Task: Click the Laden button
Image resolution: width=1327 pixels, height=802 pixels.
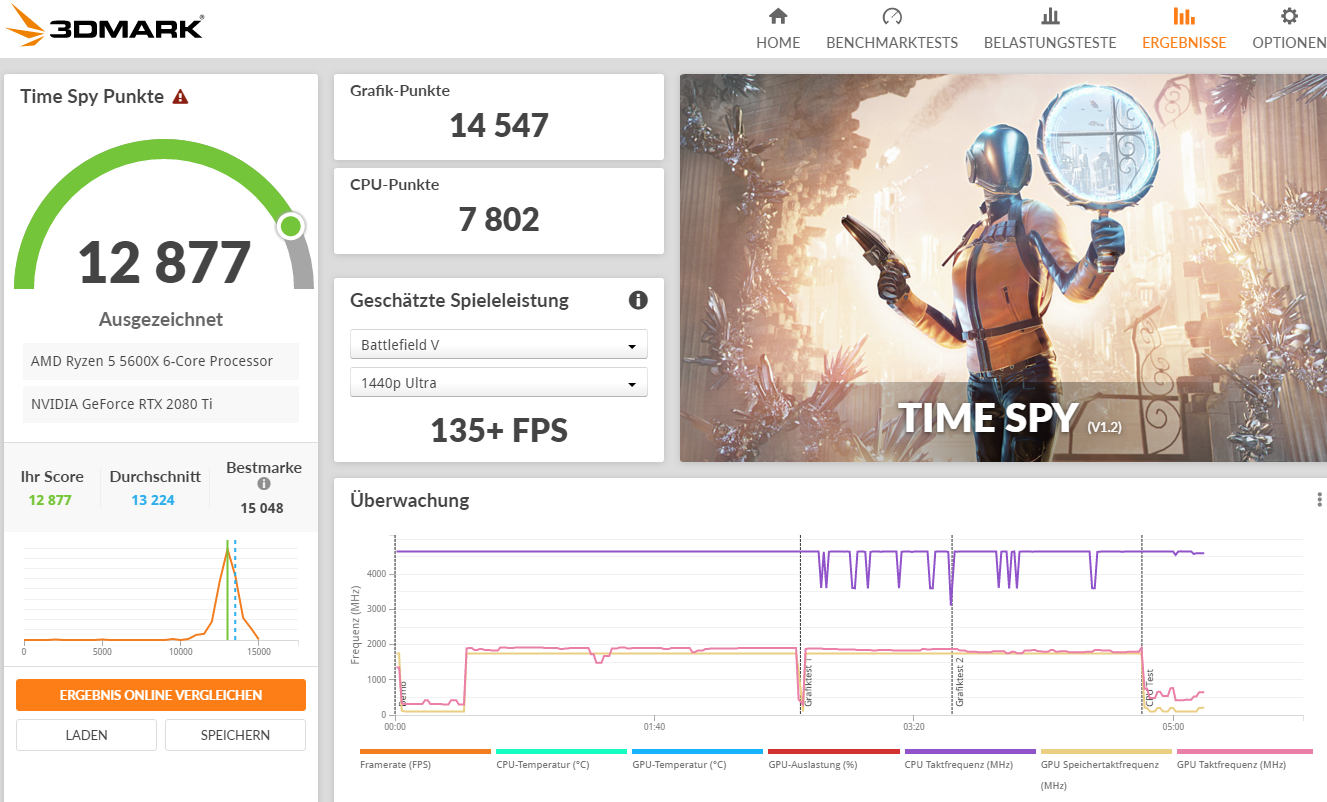Action: coord(86,735)
